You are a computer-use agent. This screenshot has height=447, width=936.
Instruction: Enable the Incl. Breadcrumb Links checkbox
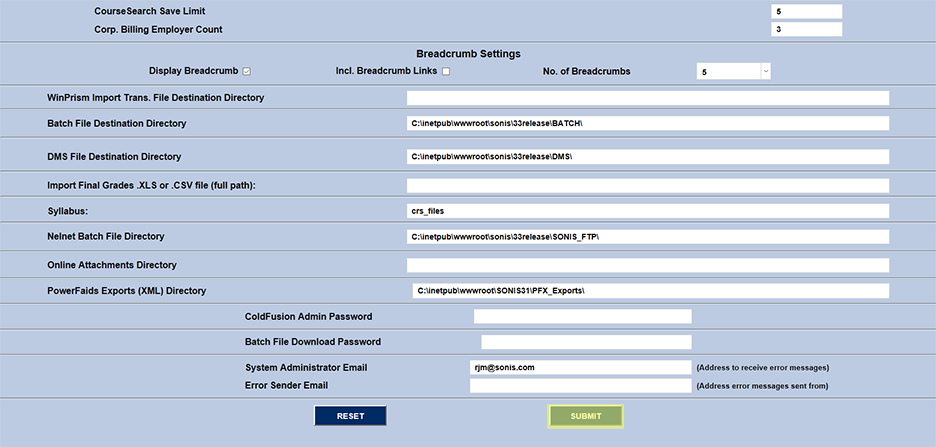tap(446, 71)
